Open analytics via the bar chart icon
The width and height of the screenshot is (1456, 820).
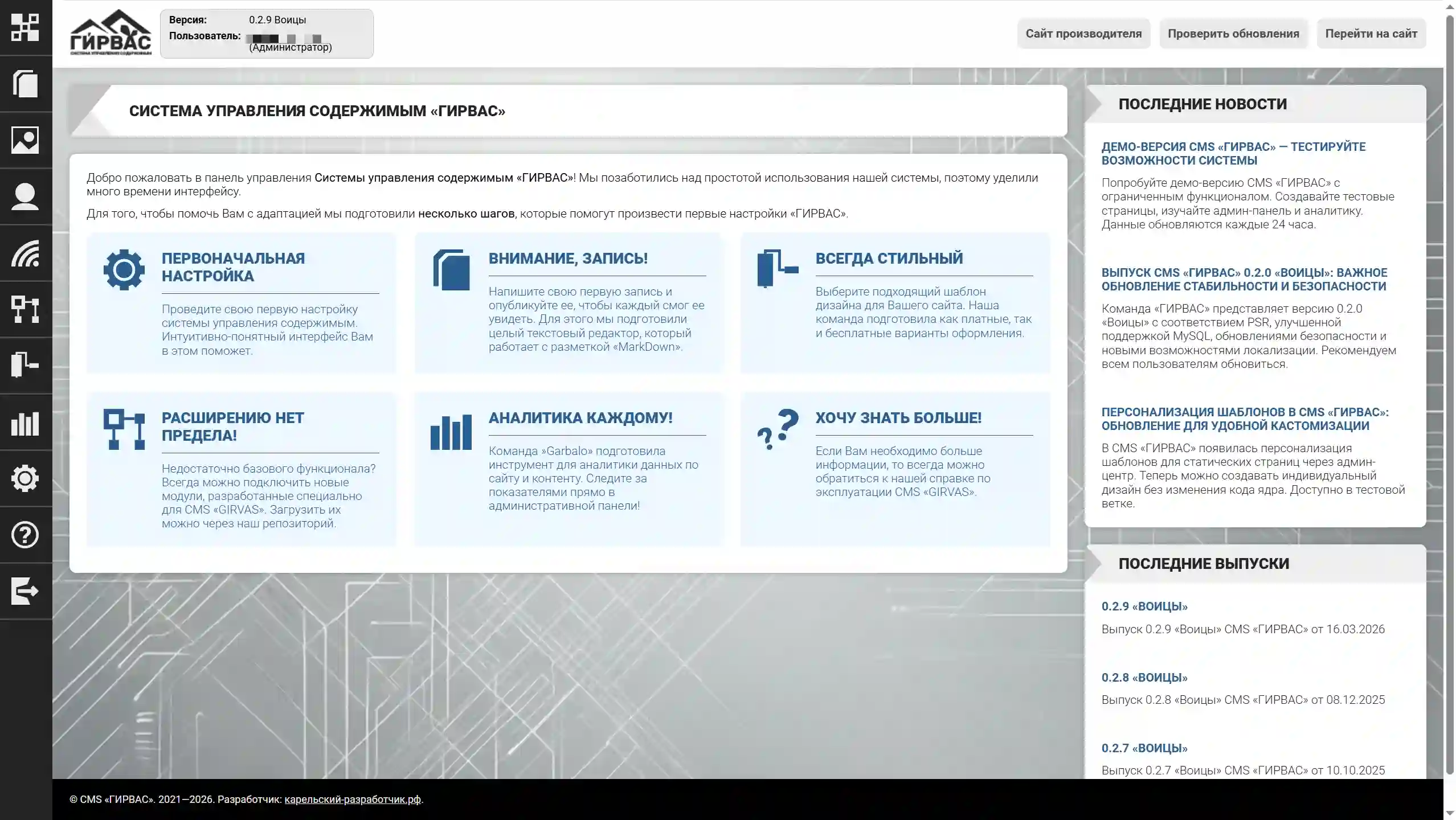click(x=26, y=423)
